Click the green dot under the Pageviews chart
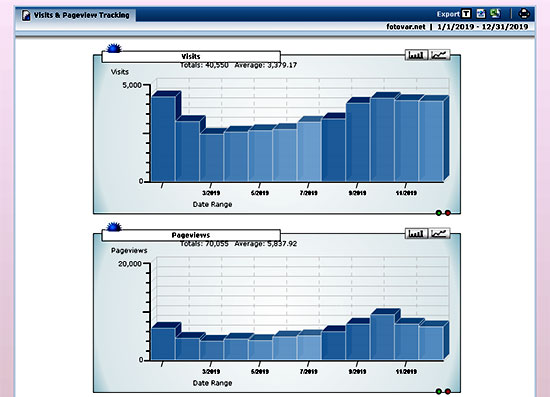 tap(438, 391)
